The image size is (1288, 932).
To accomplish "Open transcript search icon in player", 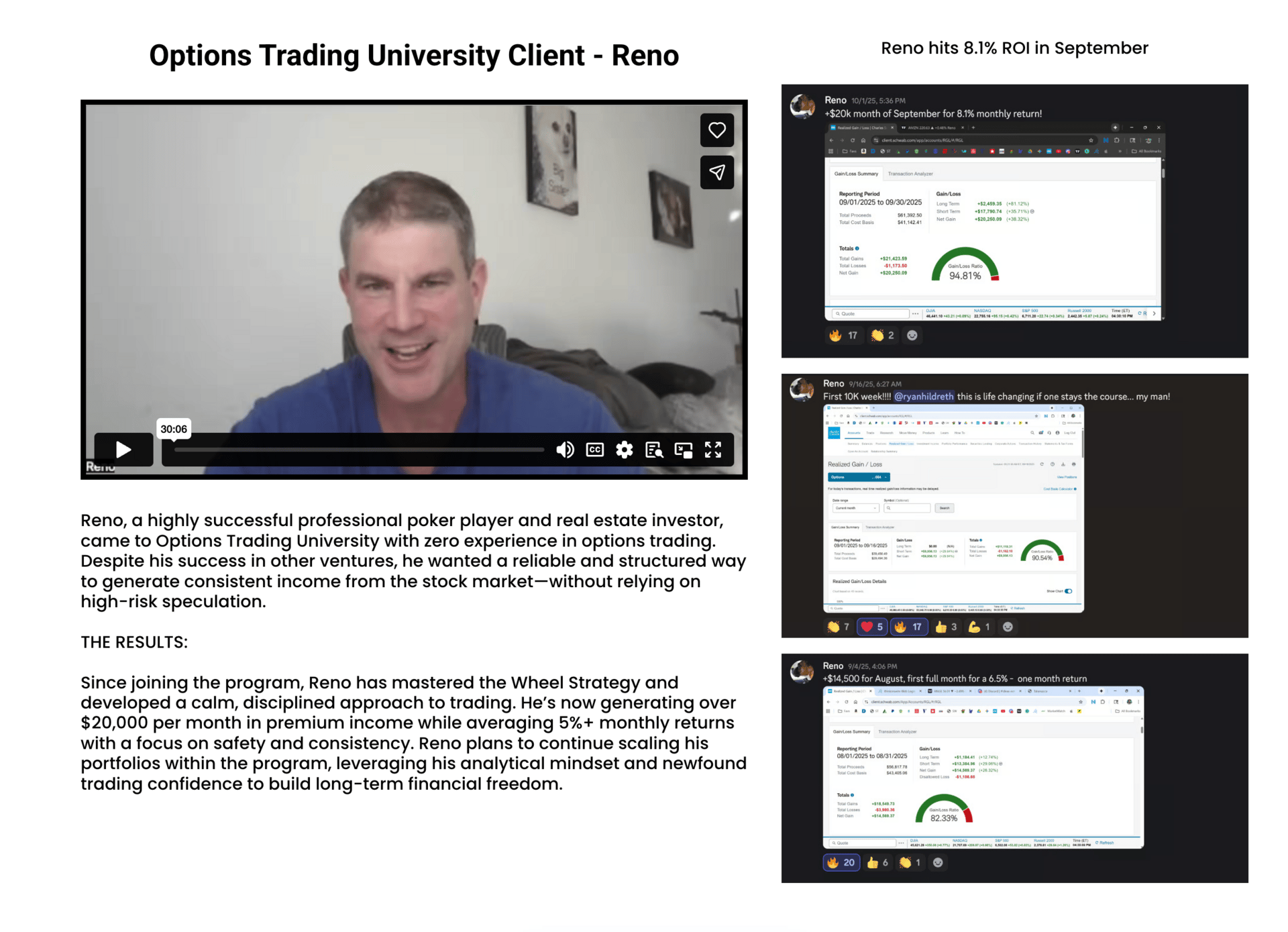I will [654, 450].
